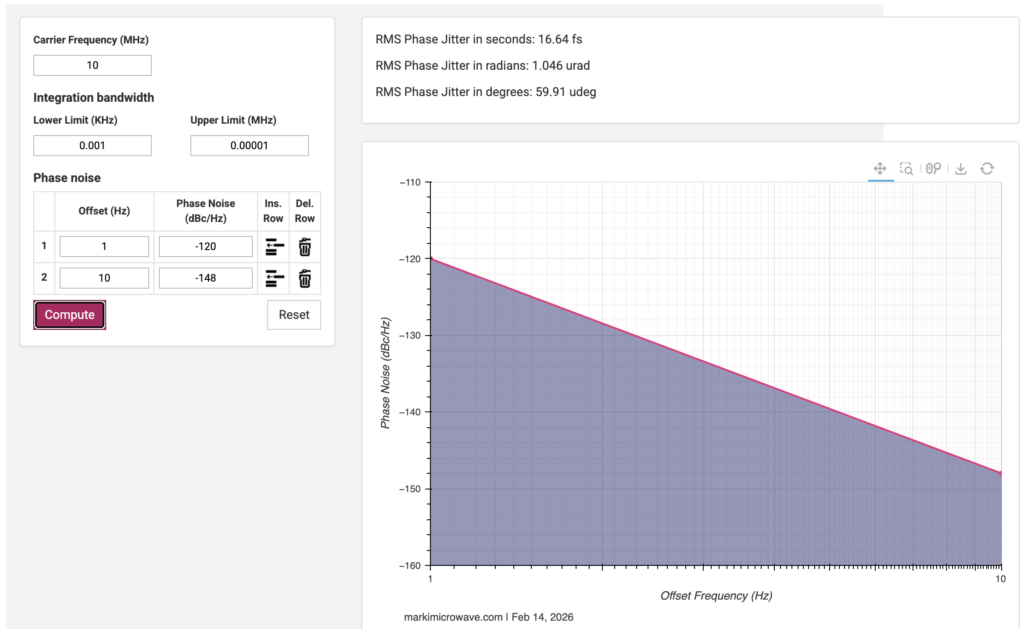
Task: Download the plot with the Save icon
Action: tap(960, 169)
